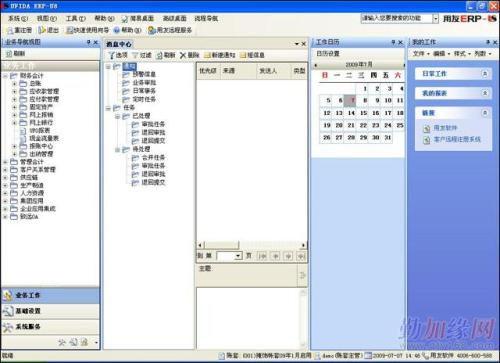
Task: Close the 消息中心 message center tab
Action: 304,44
